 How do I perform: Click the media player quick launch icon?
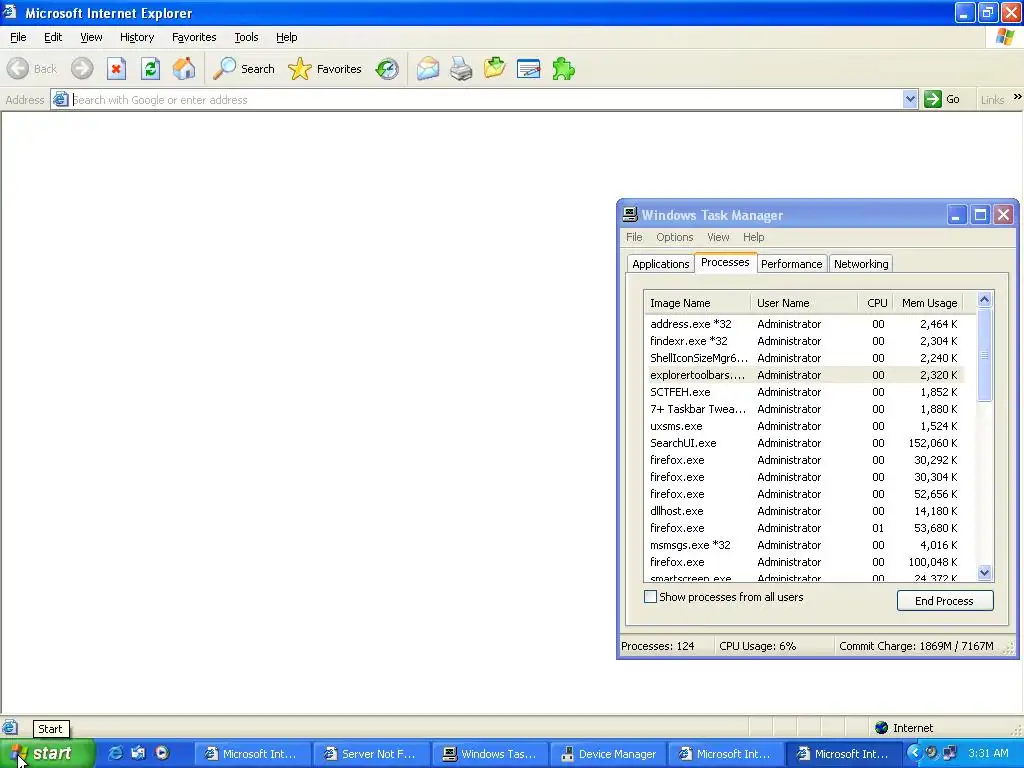[x=162, y=753]
